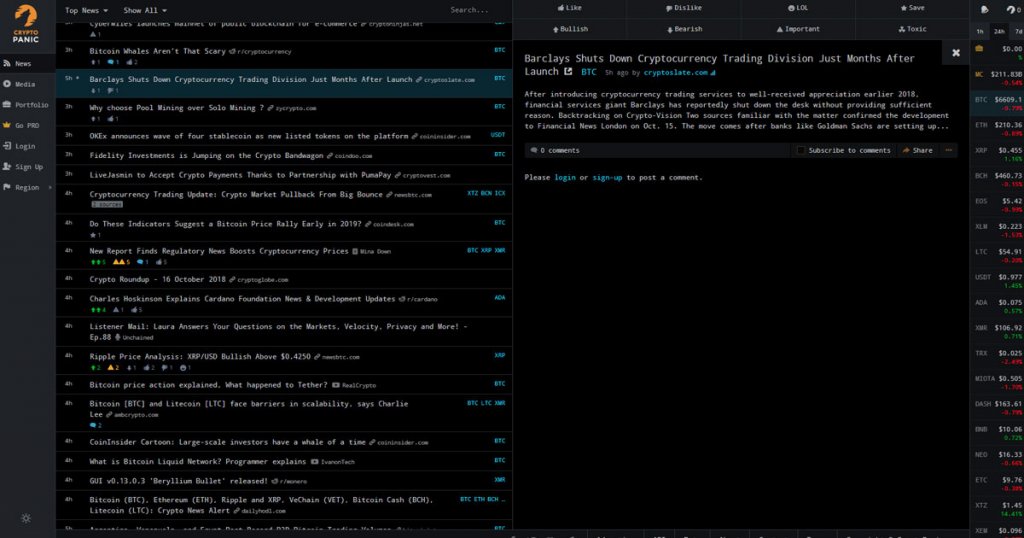Viewport: 1024px width, 538px height.
Task: Open the Media section in sidebar
Action: (27, 84)
